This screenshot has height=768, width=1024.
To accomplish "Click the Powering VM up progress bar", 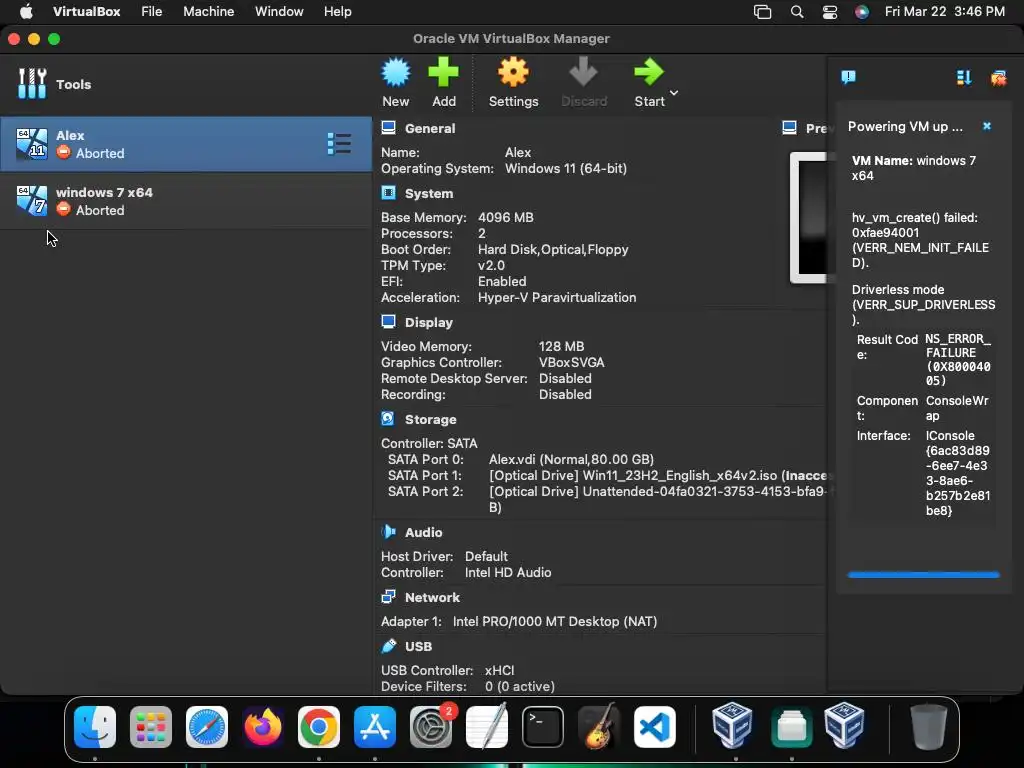I will pos(923,575).
